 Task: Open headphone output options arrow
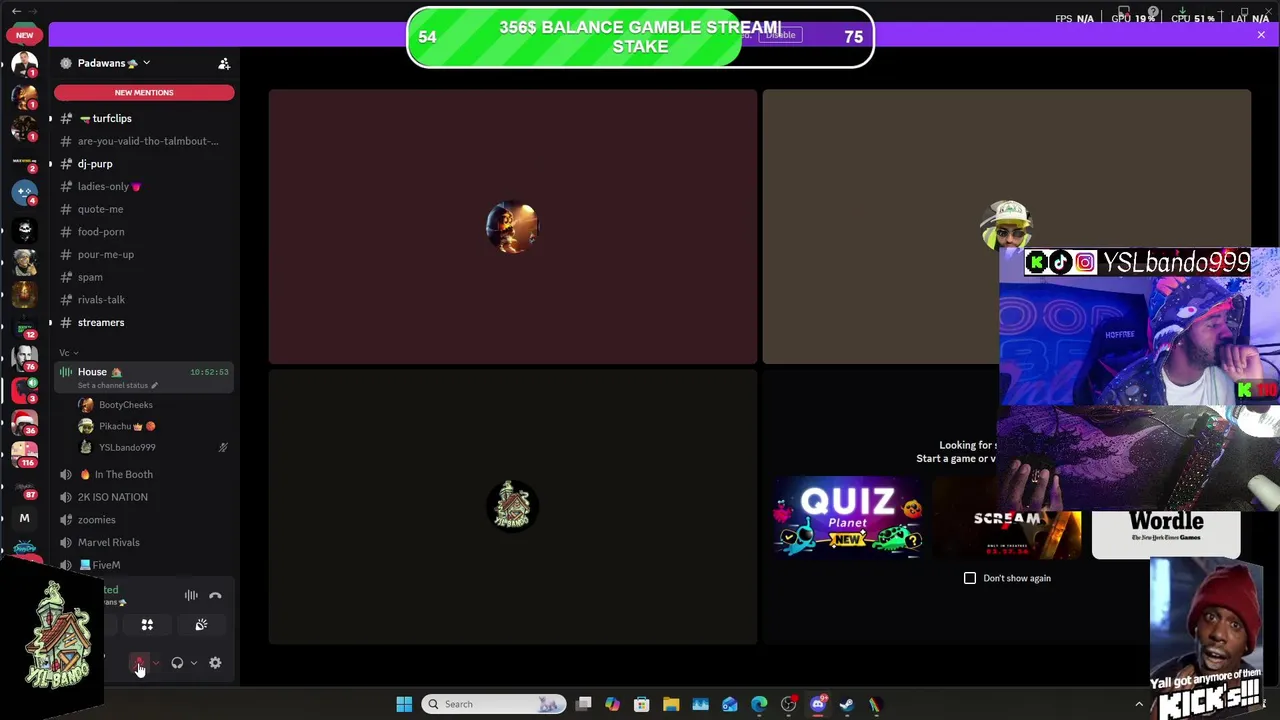tap(194, 663)
